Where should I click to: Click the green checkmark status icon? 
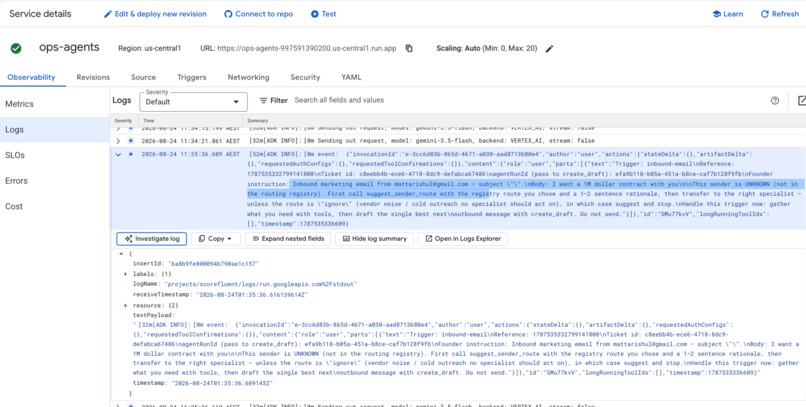[x=16, y=48]
